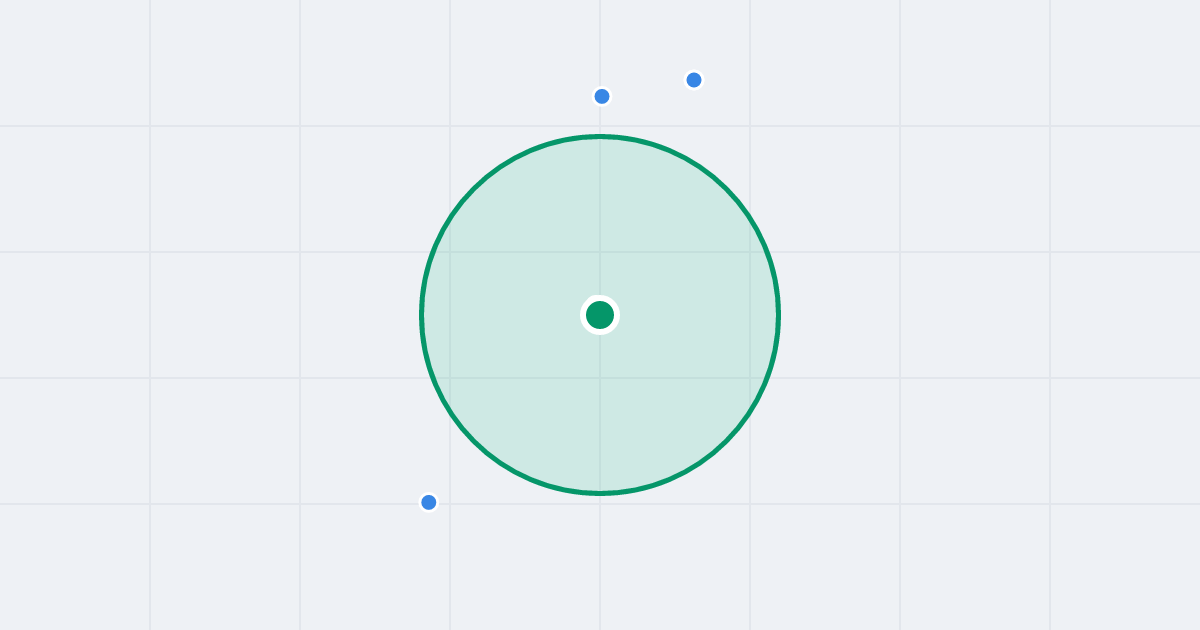Select the blue point below-left of the circle
1200x630 pixels.
(429, 502)
